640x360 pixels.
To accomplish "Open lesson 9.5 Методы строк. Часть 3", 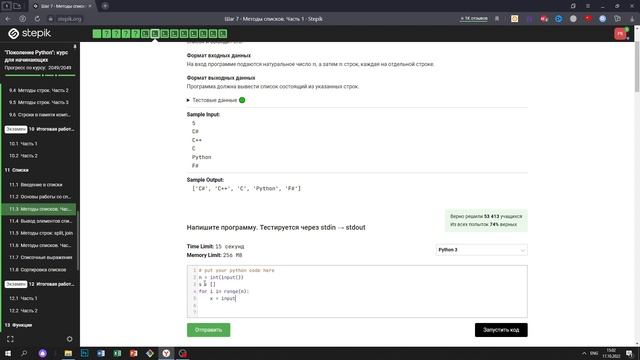I will point(39,102).
